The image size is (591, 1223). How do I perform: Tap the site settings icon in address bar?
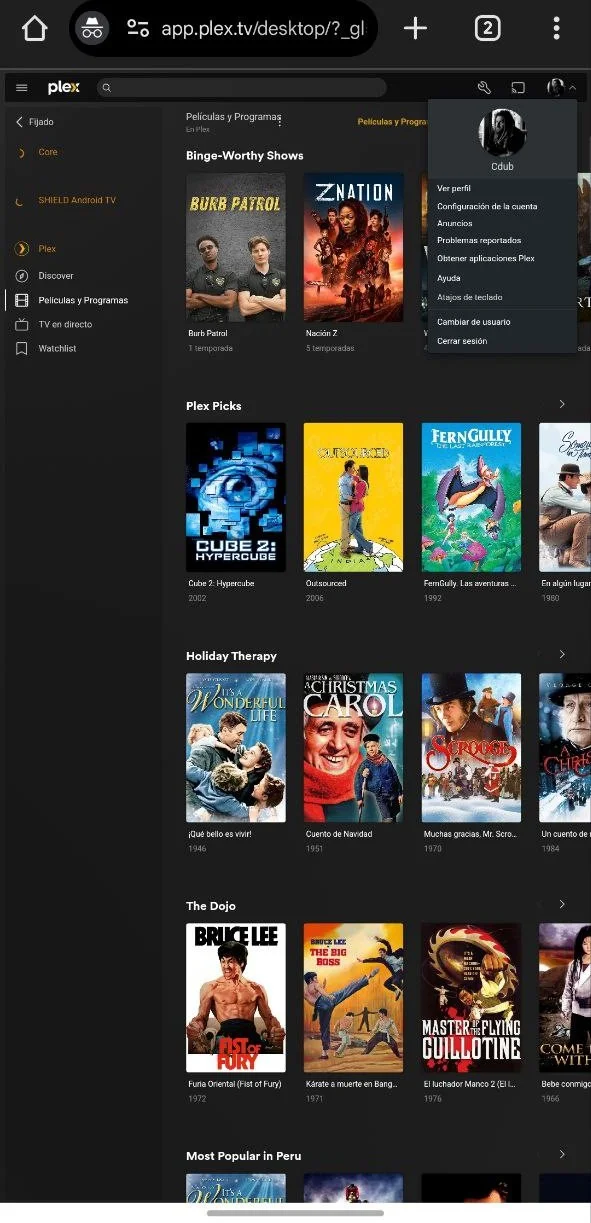(x=138, y=29)
